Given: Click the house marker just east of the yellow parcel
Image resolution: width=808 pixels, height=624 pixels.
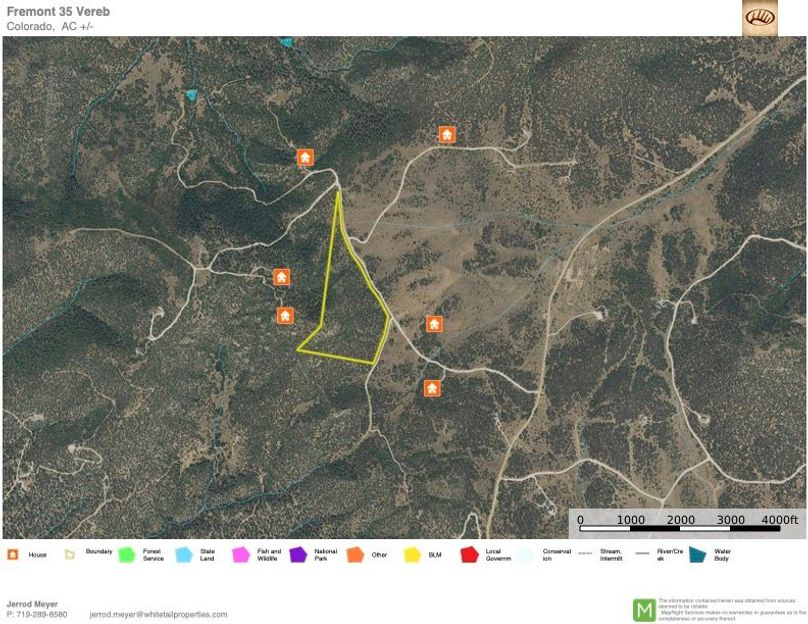Looking at the screenshot, I should (x=434, y=324).
